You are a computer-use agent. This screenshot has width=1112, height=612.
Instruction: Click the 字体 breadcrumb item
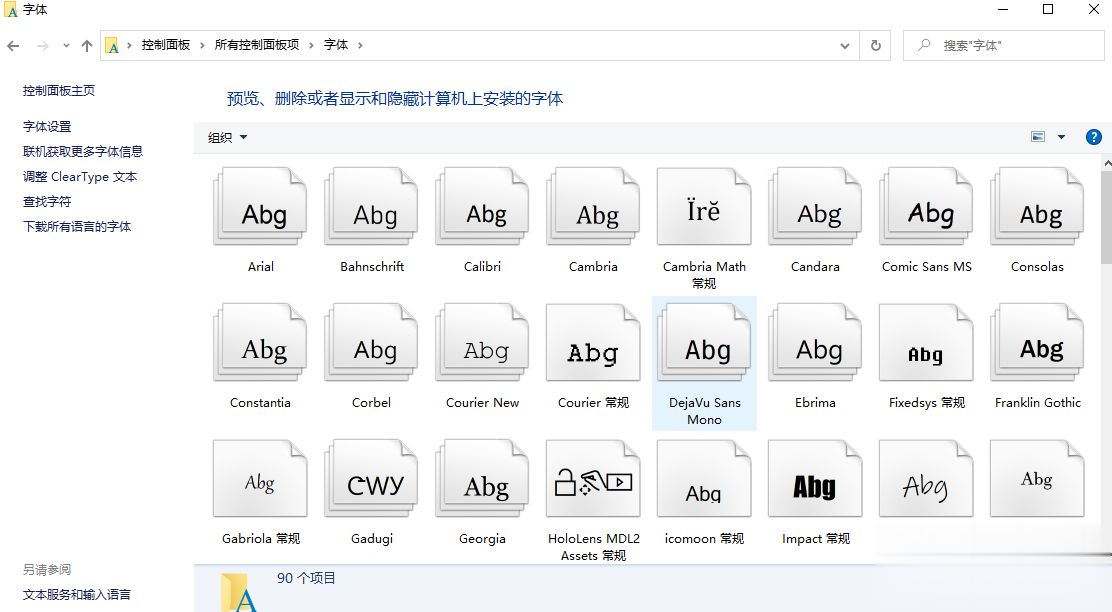pyautogui.click(x=336, y=45)
